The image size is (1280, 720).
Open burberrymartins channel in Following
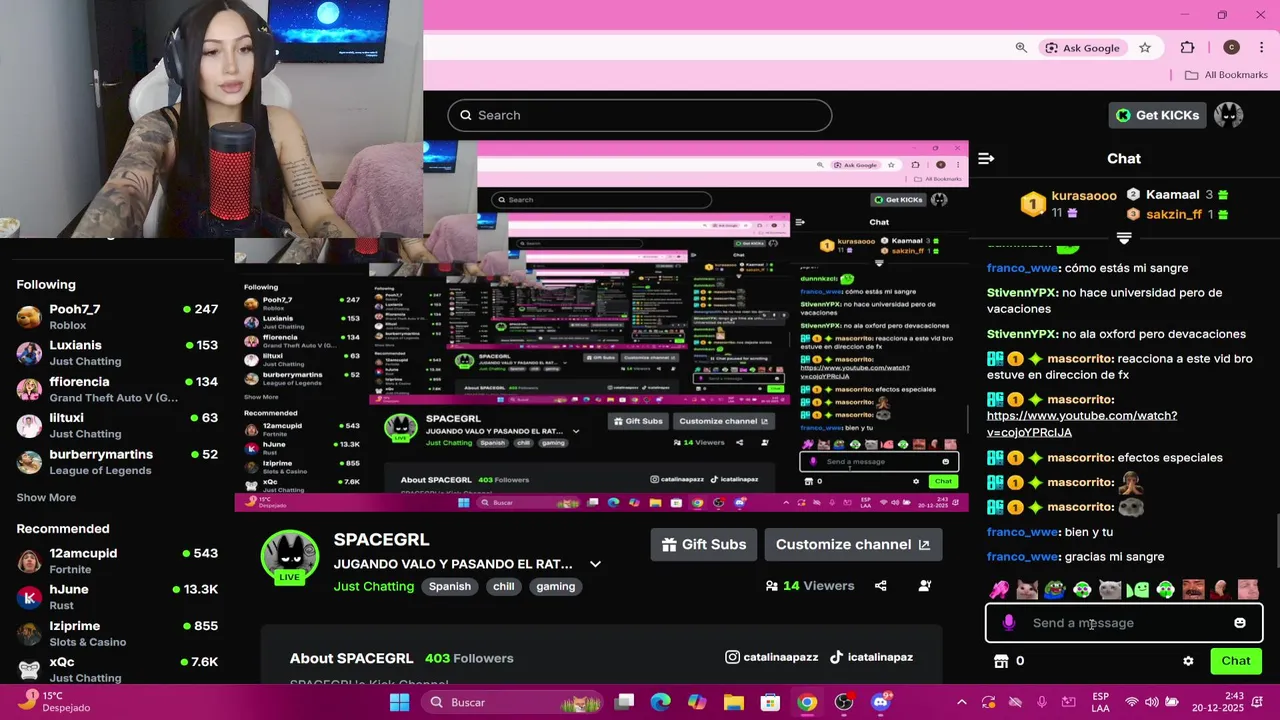point(117,462)
